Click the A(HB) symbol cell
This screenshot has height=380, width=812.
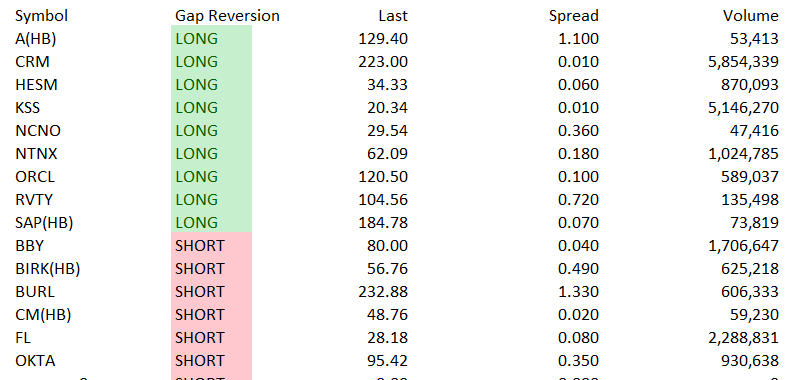(x=36, y=39)
